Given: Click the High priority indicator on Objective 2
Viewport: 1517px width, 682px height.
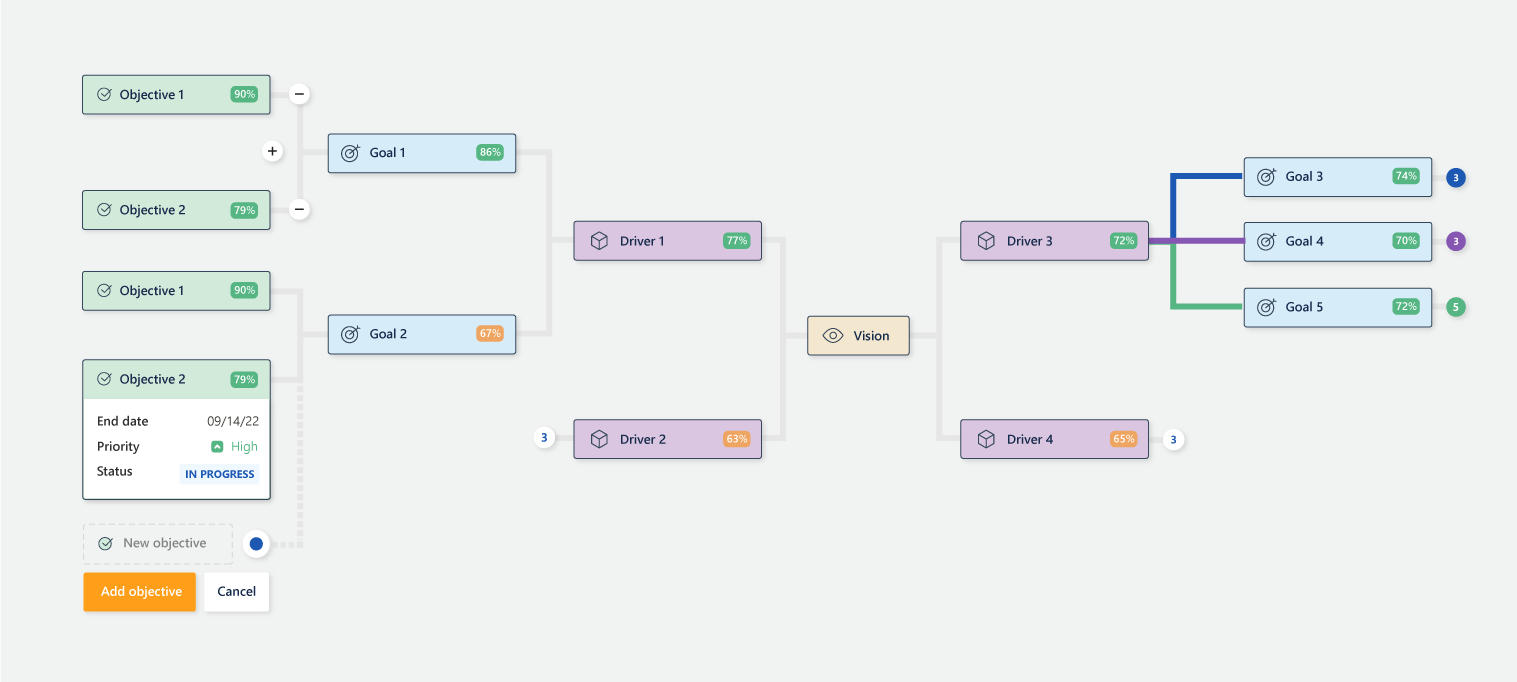Looking at the screenshot, I should click(x=234, y=447).
